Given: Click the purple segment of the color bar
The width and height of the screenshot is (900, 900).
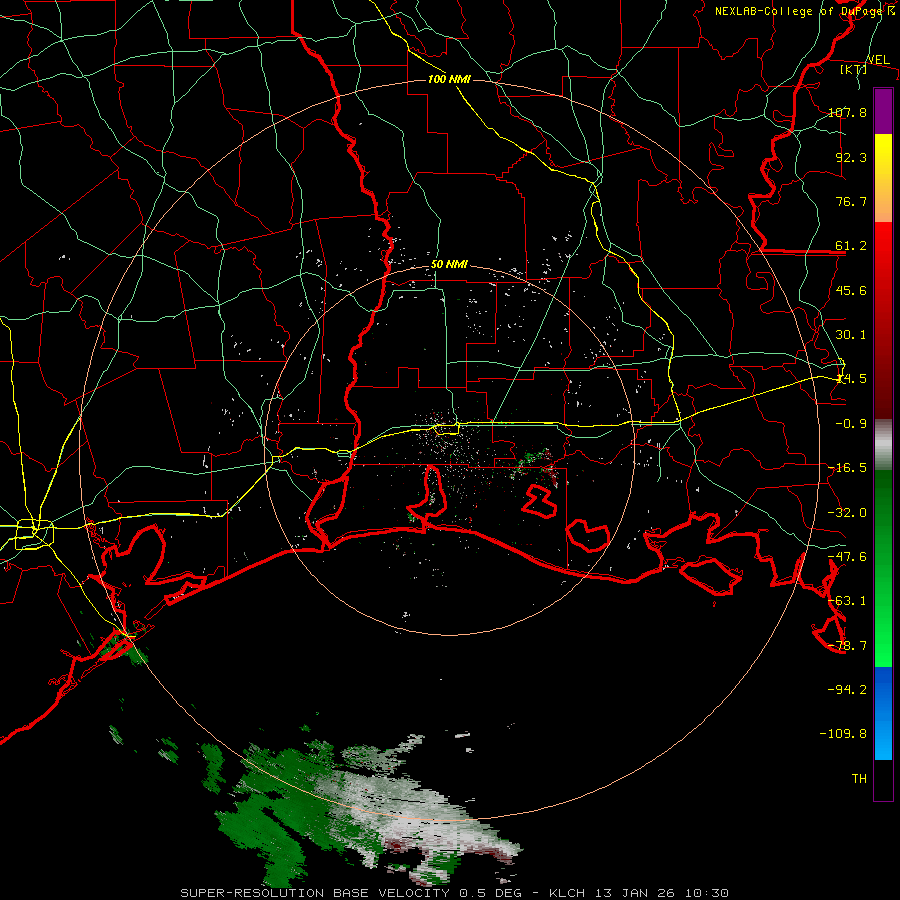Looking at the screenshot, I should pos(883,111).
